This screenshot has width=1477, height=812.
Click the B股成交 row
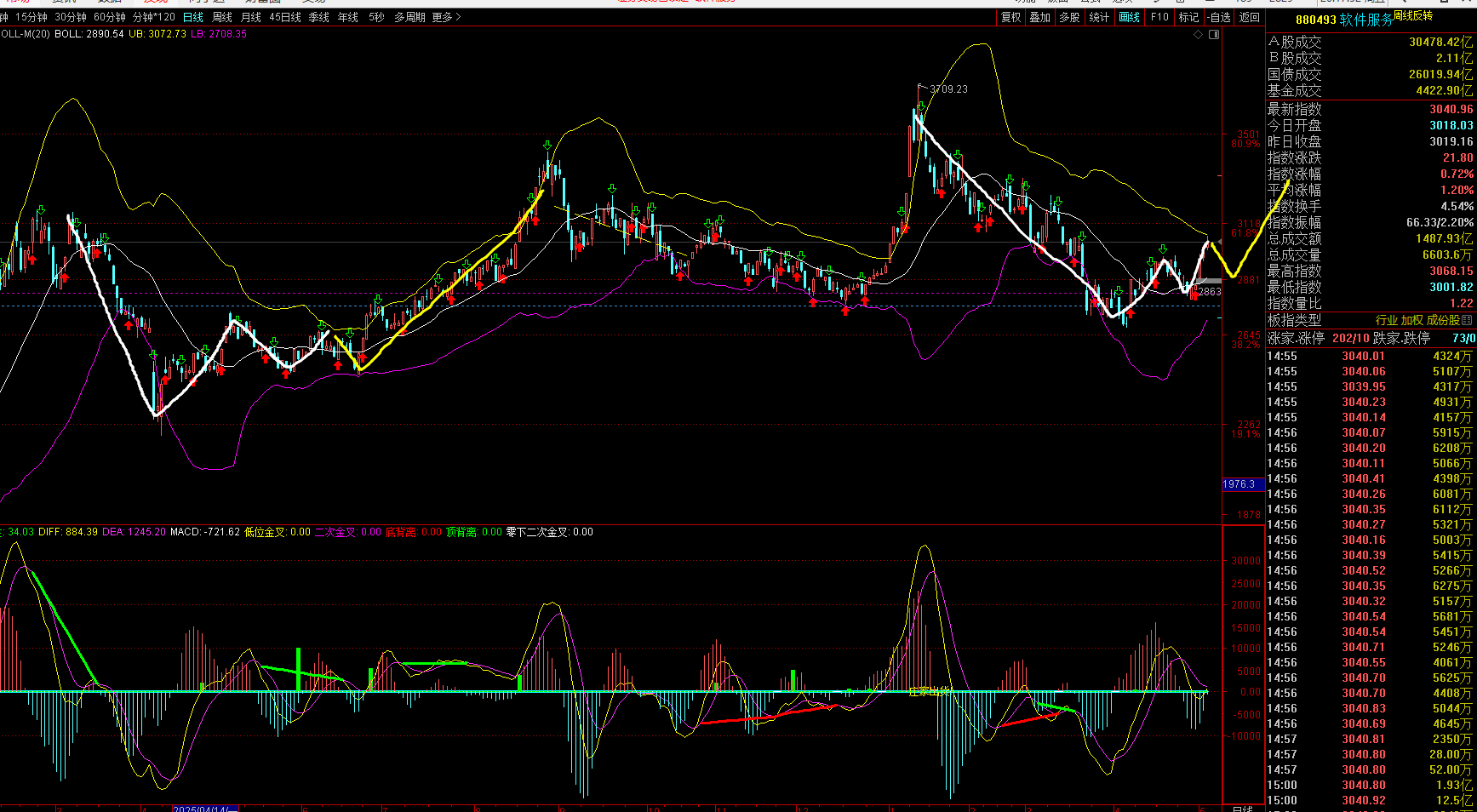coord(1371,58)
